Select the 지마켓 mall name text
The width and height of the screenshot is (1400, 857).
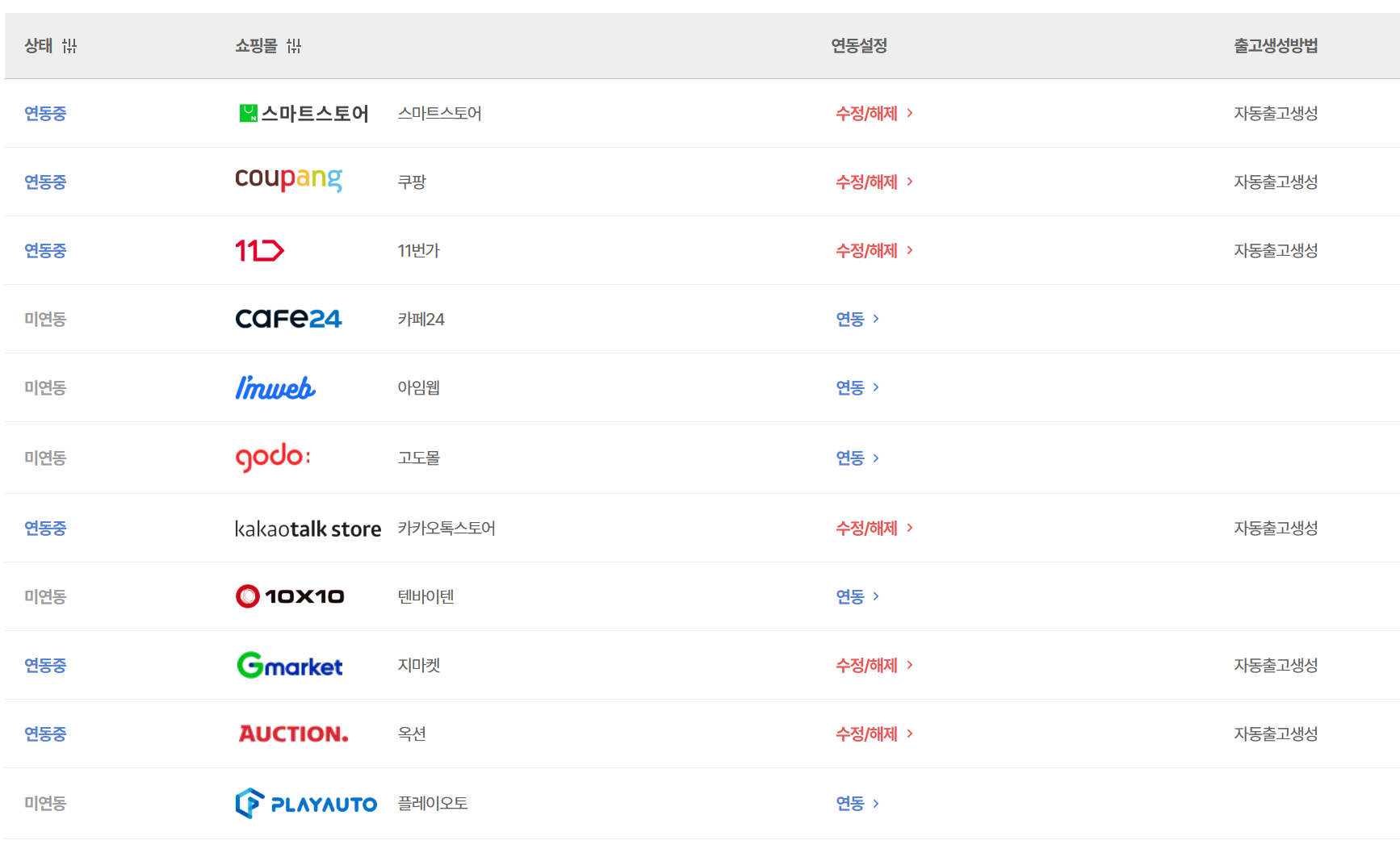418,666
